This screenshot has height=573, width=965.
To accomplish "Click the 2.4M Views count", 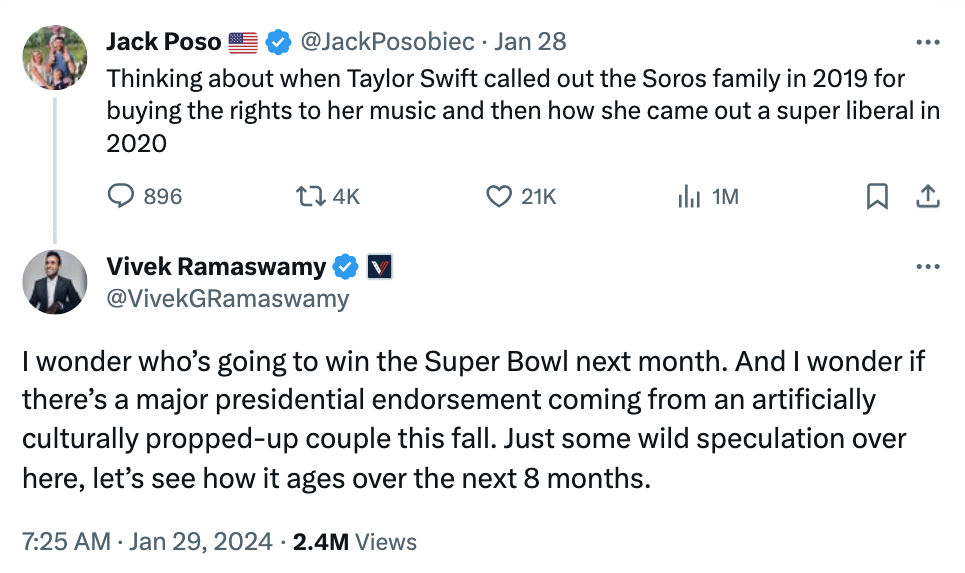I will (x=355, y=542).
